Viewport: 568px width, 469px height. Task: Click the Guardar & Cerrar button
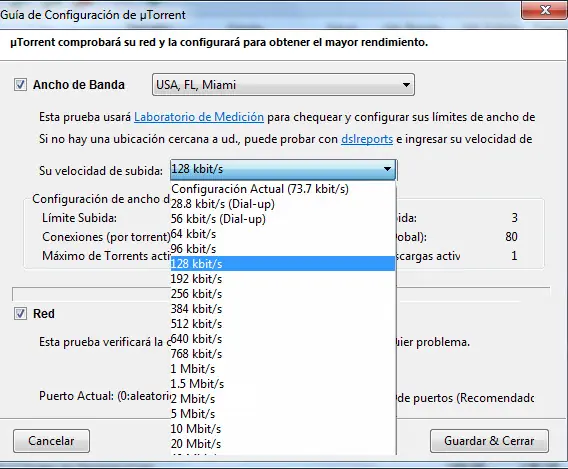489,441
